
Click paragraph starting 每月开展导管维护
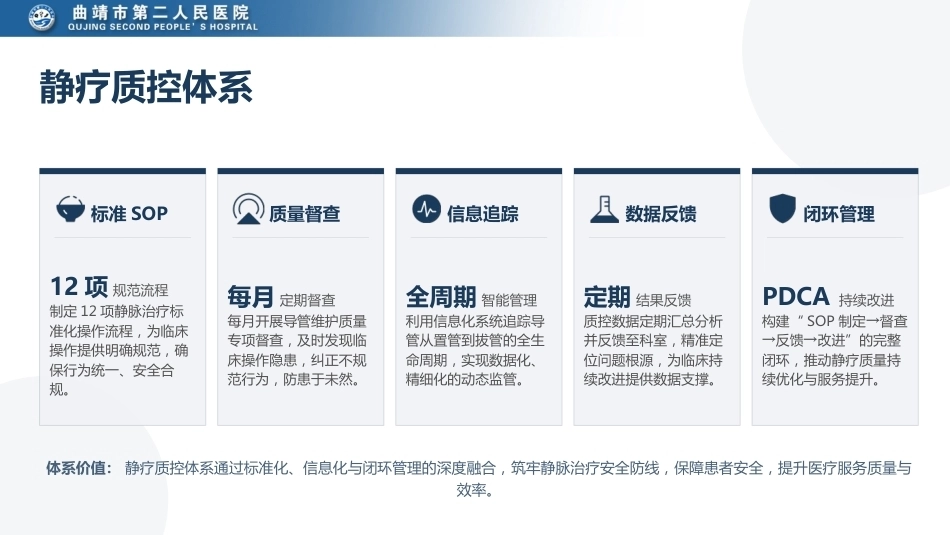(x=297, y=350)
